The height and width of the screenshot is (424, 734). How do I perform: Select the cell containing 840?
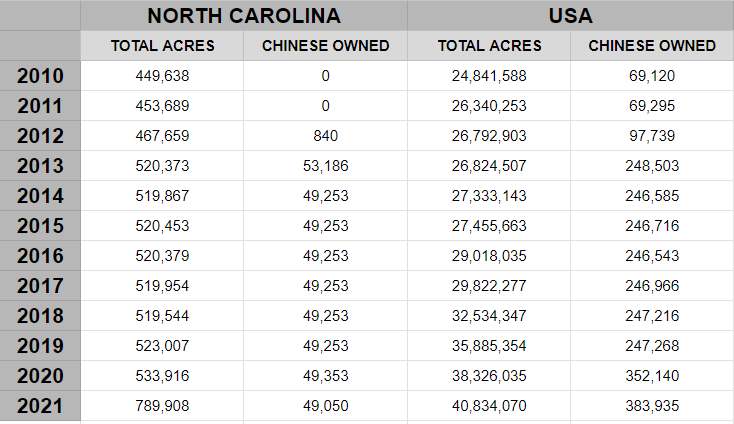coord(325,136)
